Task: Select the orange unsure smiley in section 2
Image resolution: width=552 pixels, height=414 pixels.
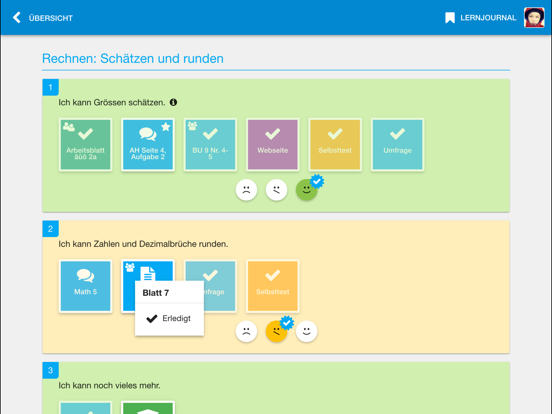Action: pos(276,332)
